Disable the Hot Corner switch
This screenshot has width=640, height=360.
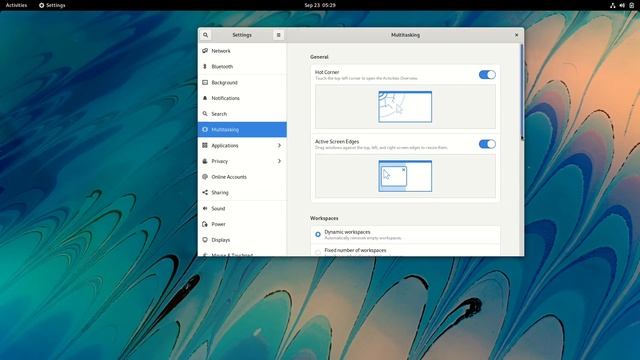pyautogui.click(x=487, y=75)
